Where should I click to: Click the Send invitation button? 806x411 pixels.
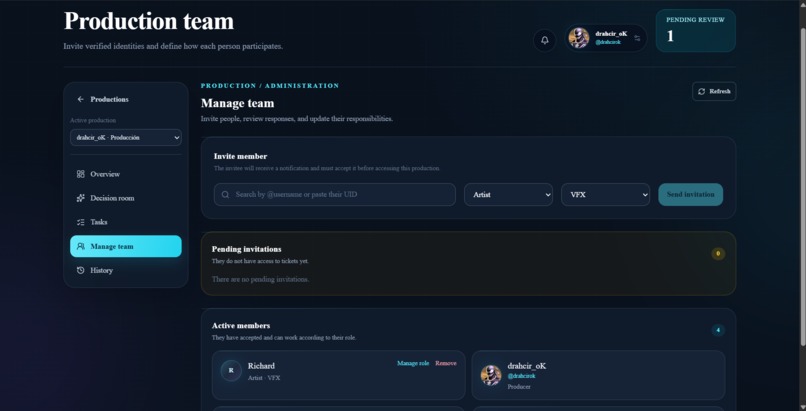690,195
